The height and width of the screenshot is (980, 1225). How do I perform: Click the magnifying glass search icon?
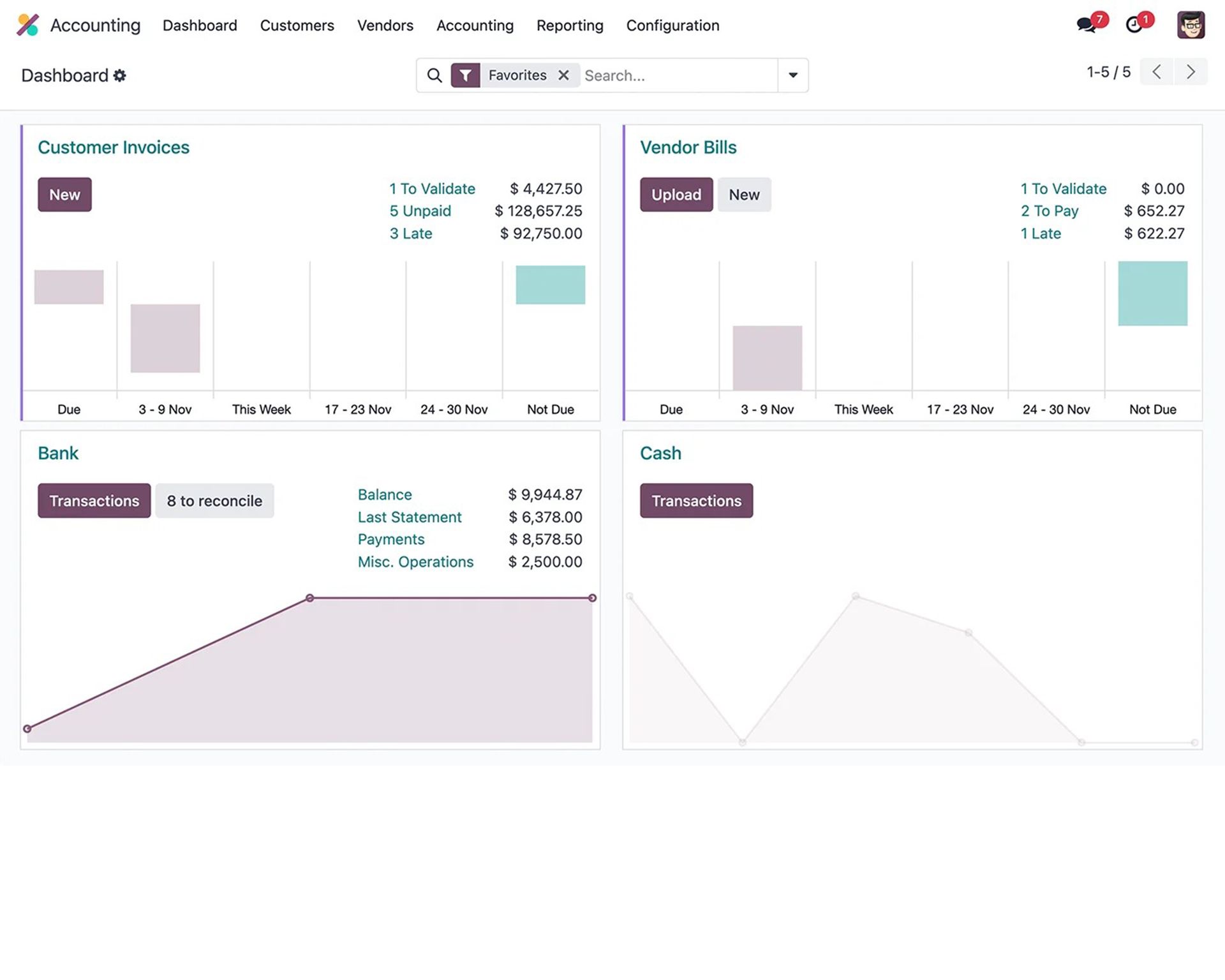[x=434, y=75]
